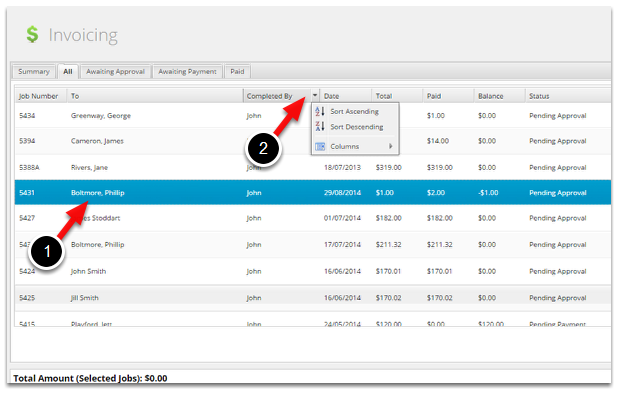Image resolution: width=618 pixels, height=394 pixels.
Task: Click the $170.02 total cell
Action: click(x=388, y=298)
